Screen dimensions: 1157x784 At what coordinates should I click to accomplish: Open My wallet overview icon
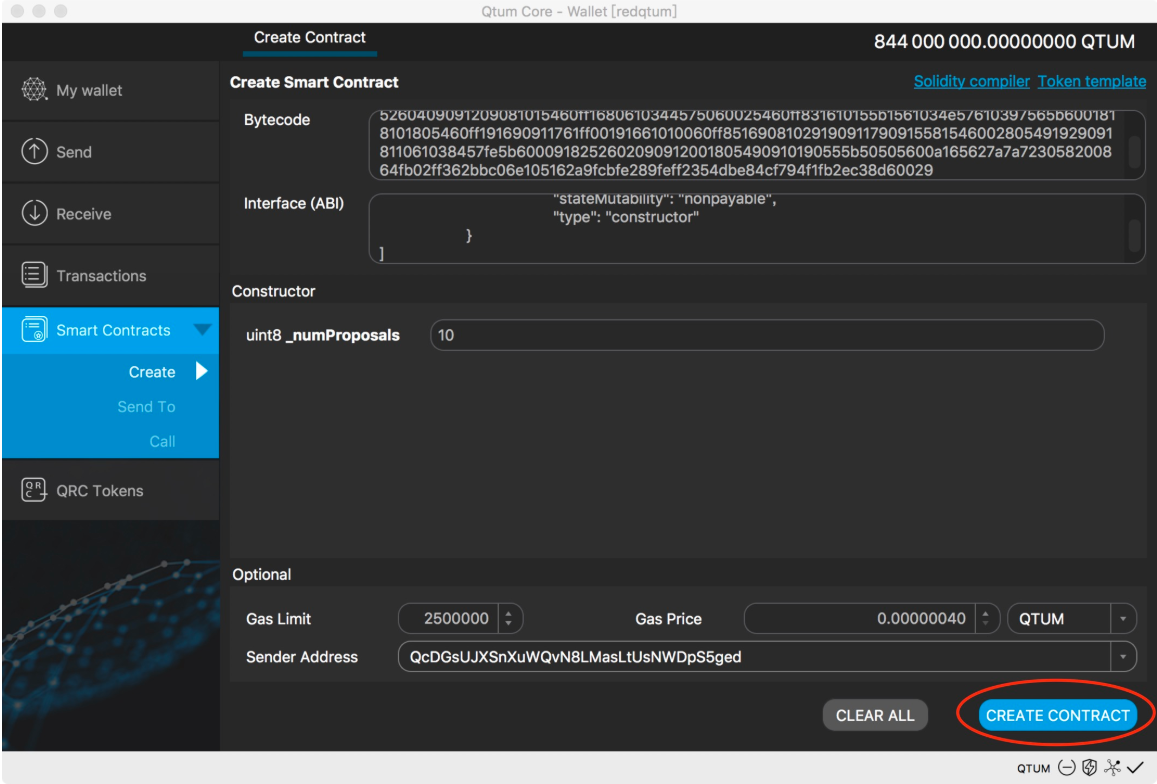pyautogui.click(x=34, y=90)
